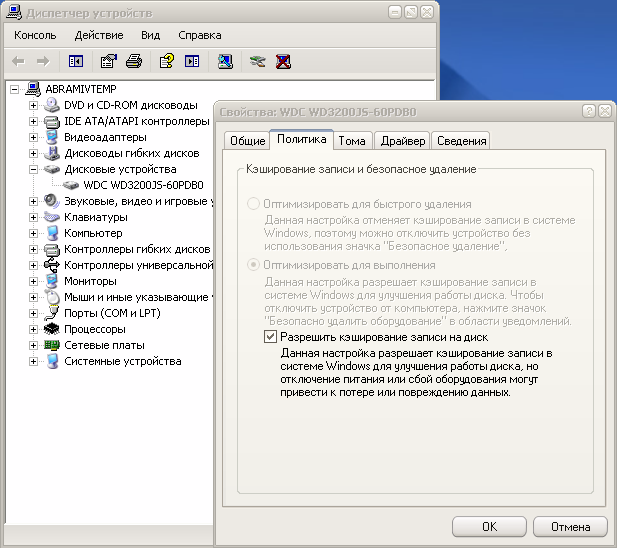Select Мониторы tree item label
This screenshot has height=548, width=617.
(90, 281)
